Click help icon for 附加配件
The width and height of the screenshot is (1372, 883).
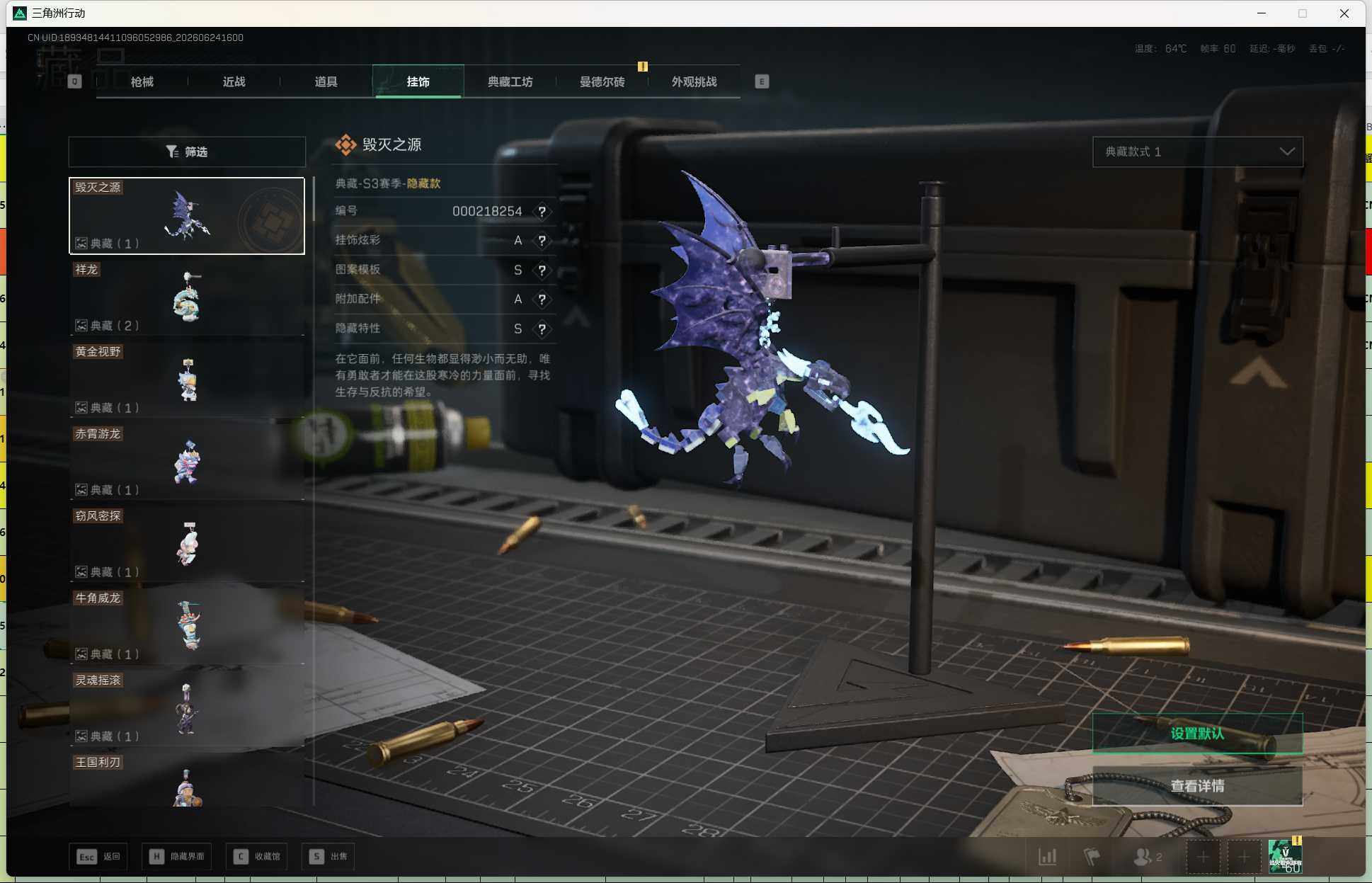(x=542, y=300)
